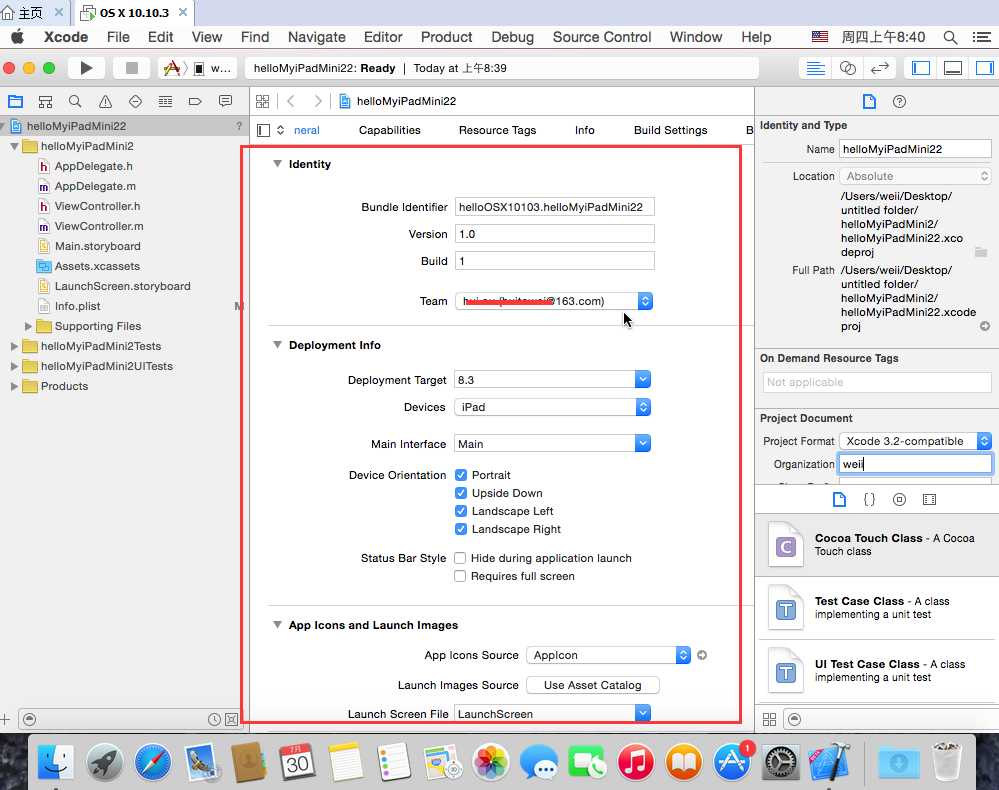Go forward in editor history
The height and width of the screenshot is (790, 999).
pyautogui.click(x=317, y=101)
